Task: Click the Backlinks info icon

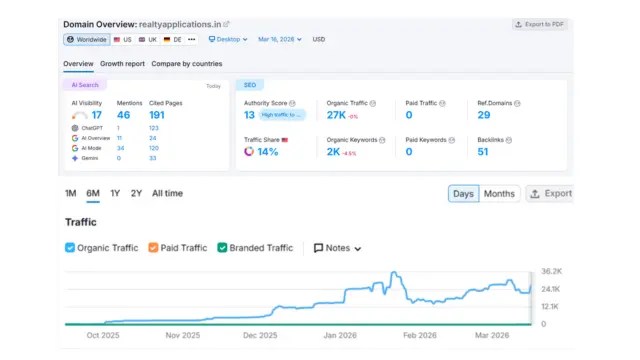Action: pyautogui.click(x=509, y=140)
